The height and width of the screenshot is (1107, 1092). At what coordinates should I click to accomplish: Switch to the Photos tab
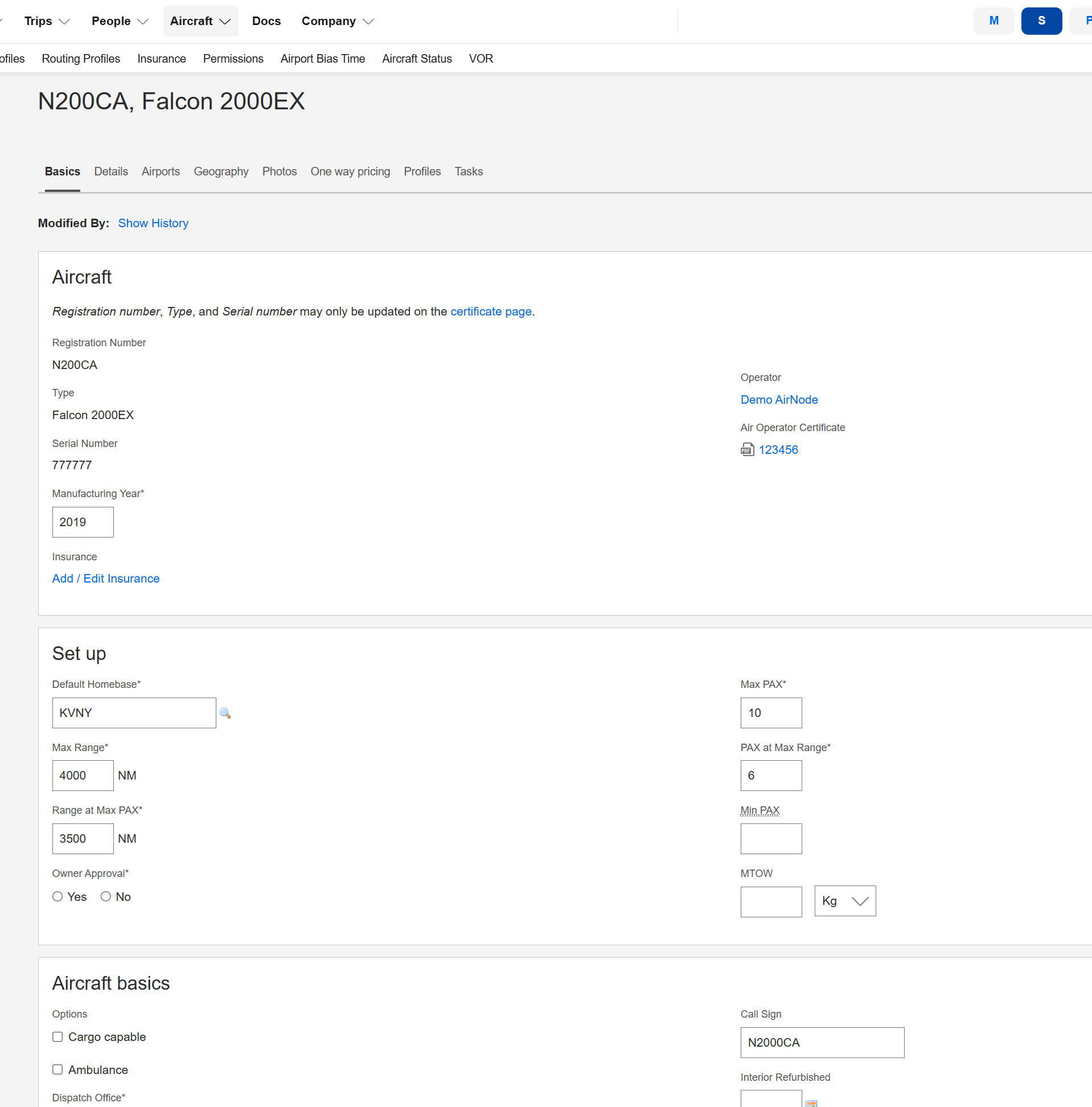point(280,171)
